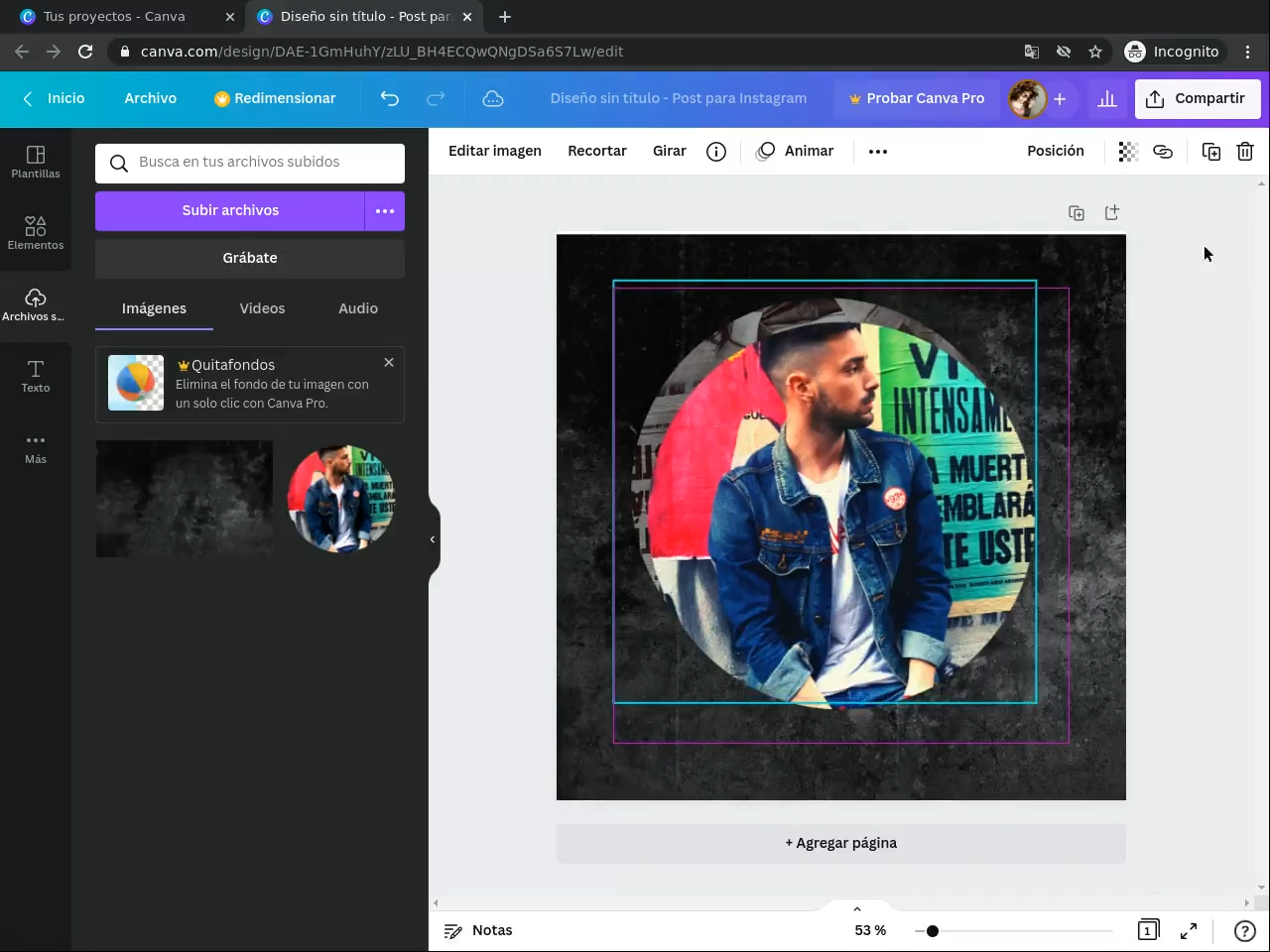The image size is (1270, 952).
Task: Click Girar in toolbar
Action: coord(670,151)
